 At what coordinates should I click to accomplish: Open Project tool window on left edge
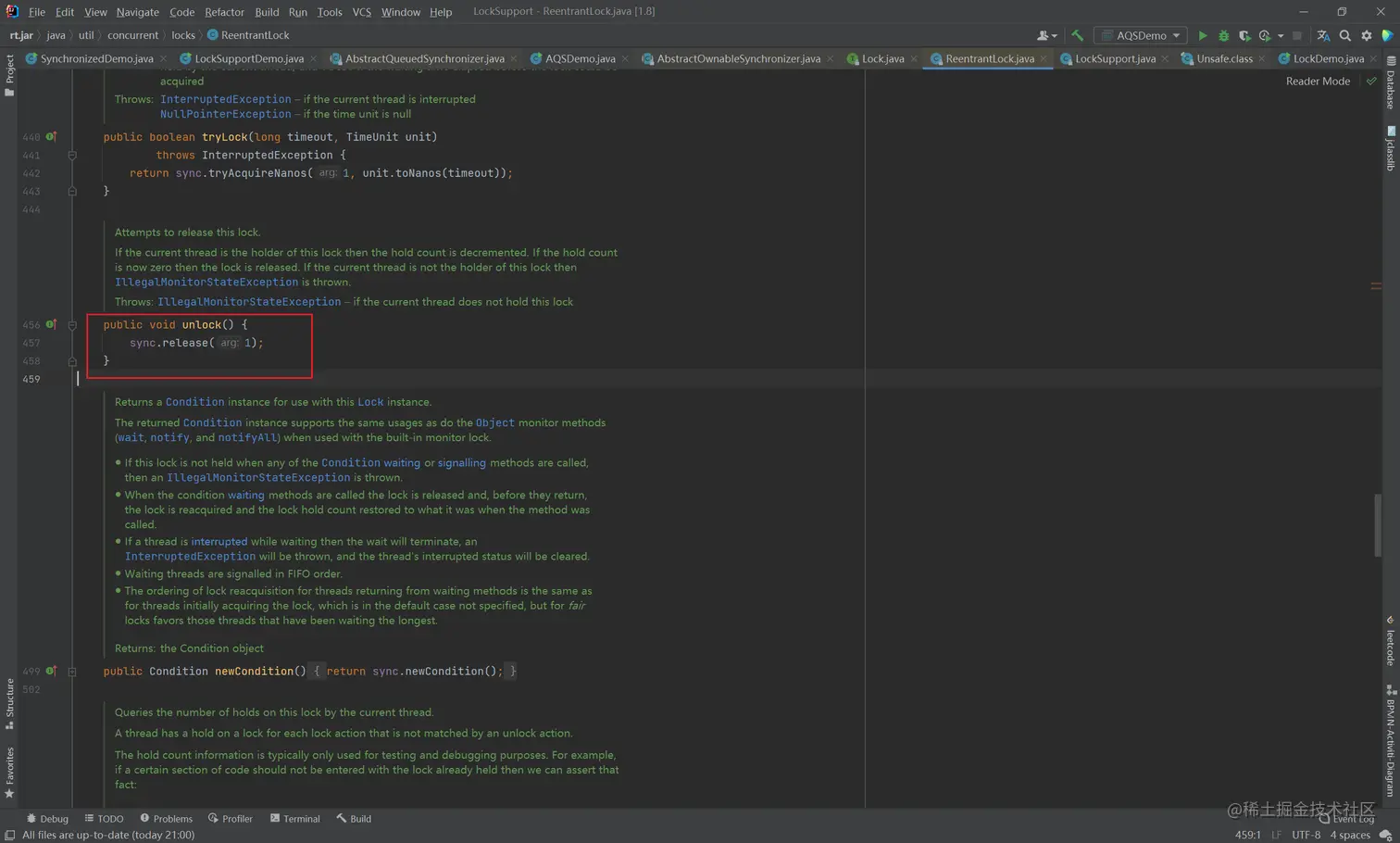pos(9,74)
